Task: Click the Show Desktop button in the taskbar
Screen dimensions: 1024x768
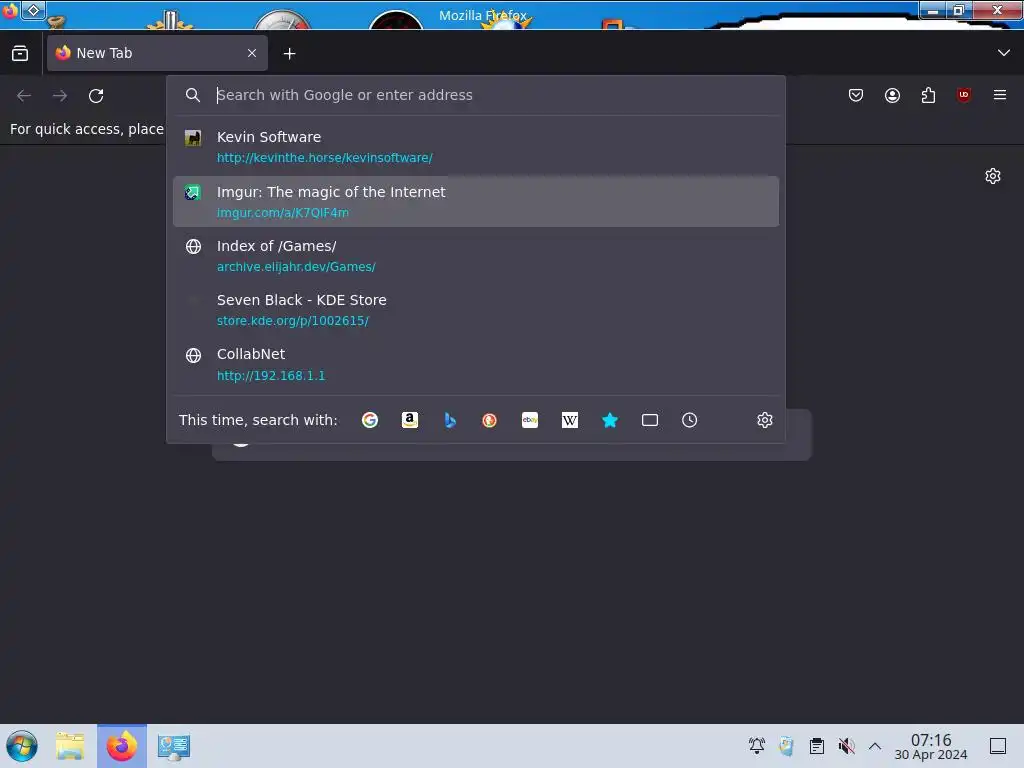Action: pos(998,746)
